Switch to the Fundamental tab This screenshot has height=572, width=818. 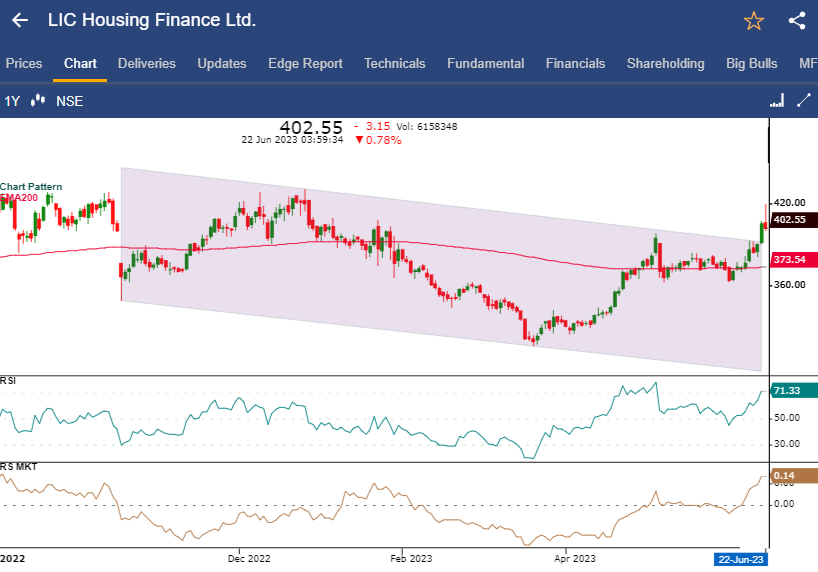(x=485, y=64)
